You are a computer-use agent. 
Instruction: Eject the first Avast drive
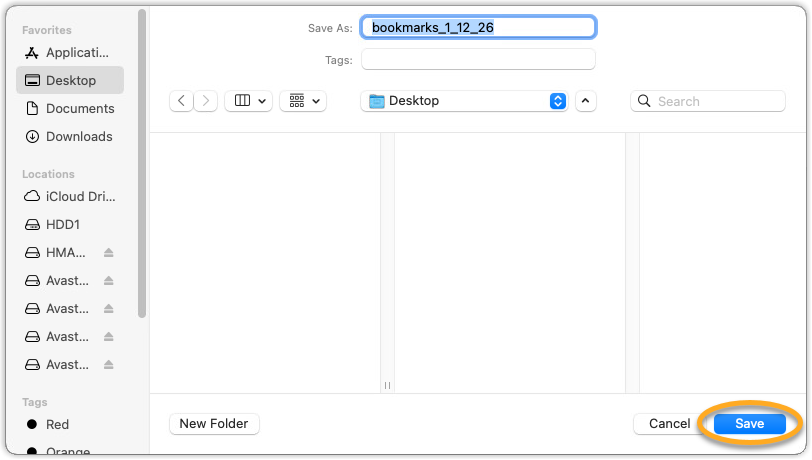pos(109,281)
